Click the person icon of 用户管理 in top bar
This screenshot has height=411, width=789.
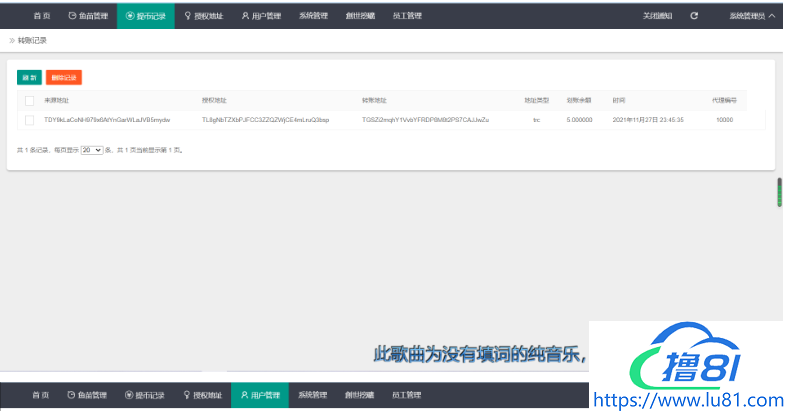tap(245, 16)
